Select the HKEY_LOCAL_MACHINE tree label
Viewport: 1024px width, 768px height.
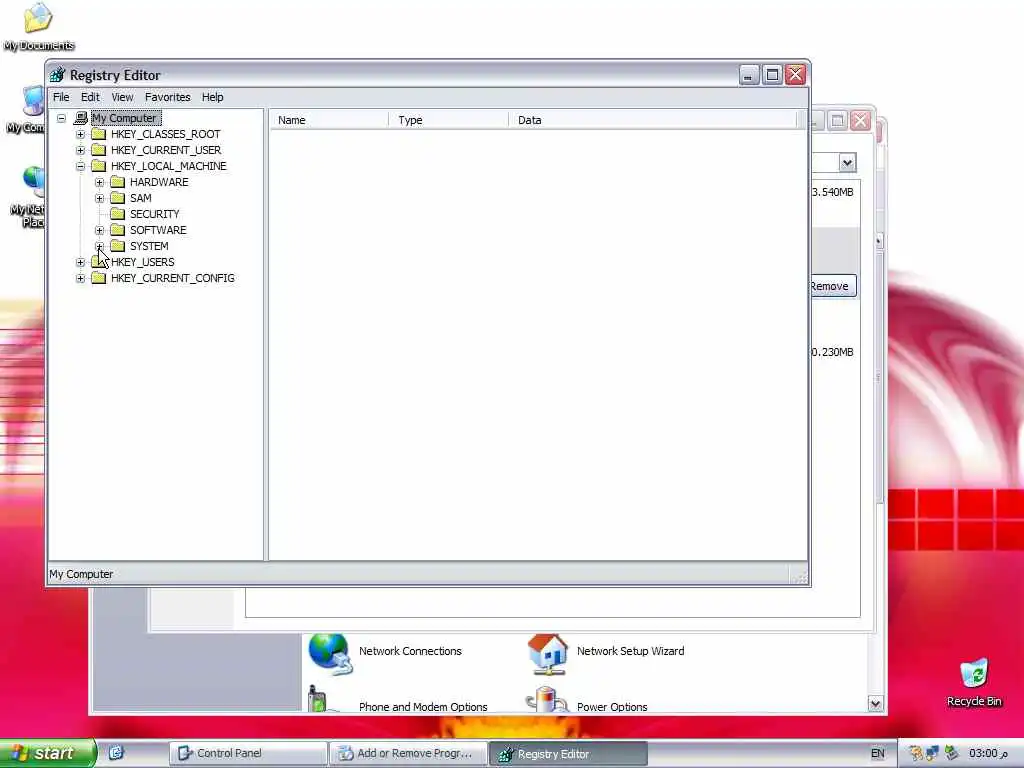coord(168,166)
